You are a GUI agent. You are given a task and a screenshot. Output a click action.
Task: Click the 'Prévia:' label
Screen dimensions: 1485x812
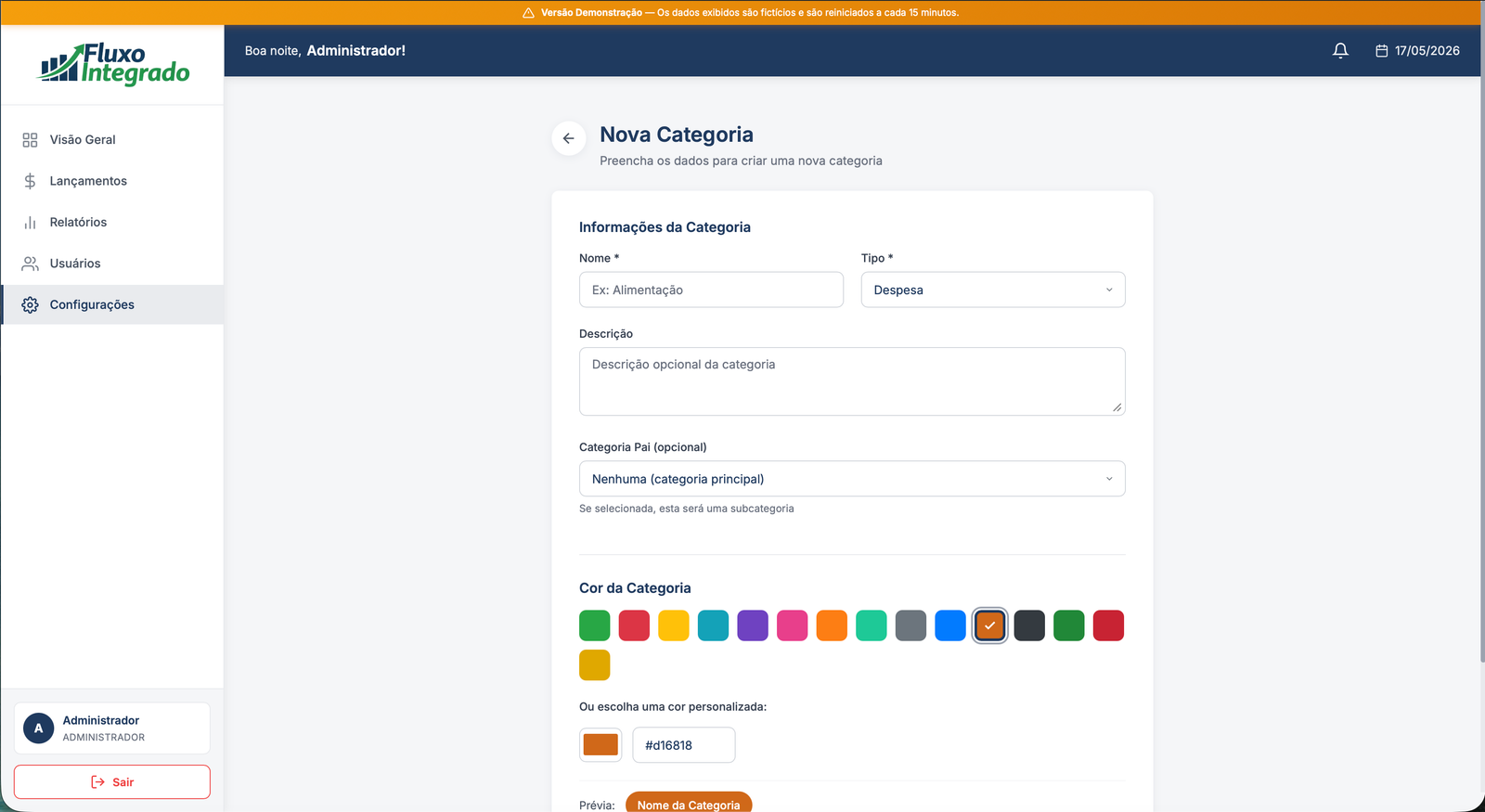pyautogui.click(x=597, y=806)
